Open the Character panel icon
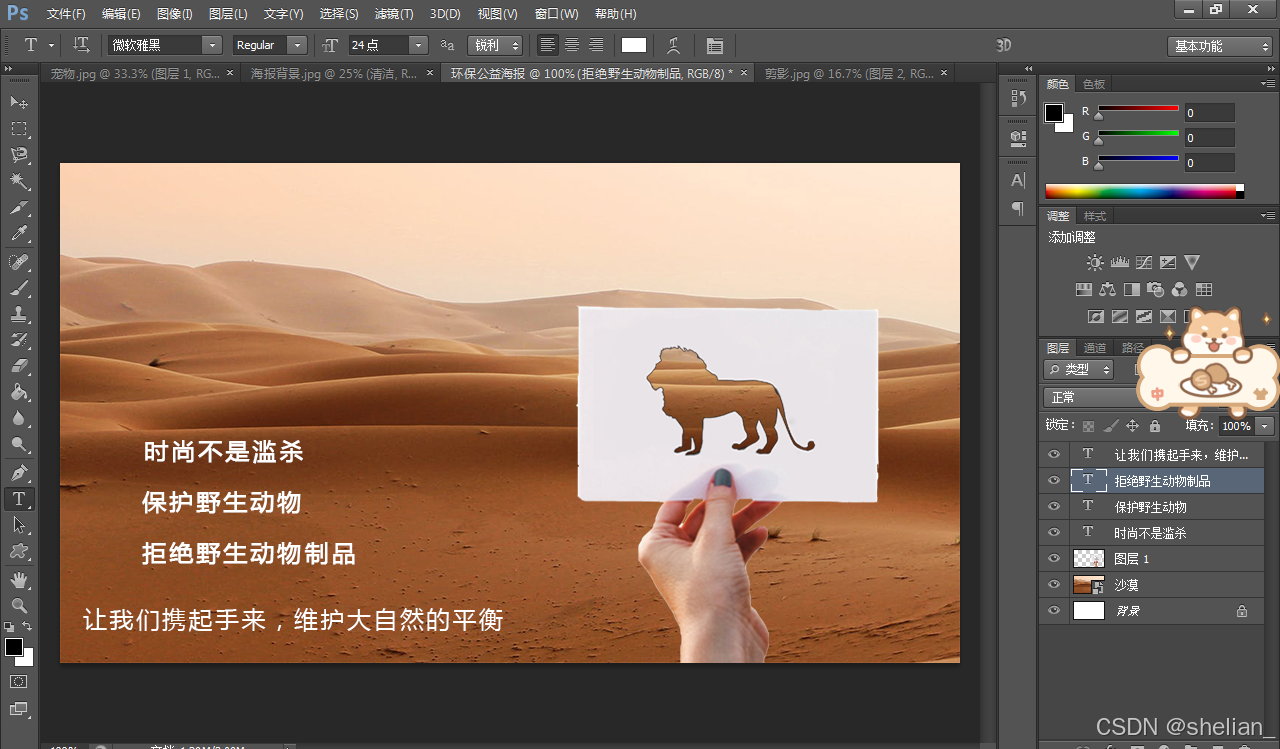Image resolution: width=1280 pixels, height=749 pixels. 1018,180
